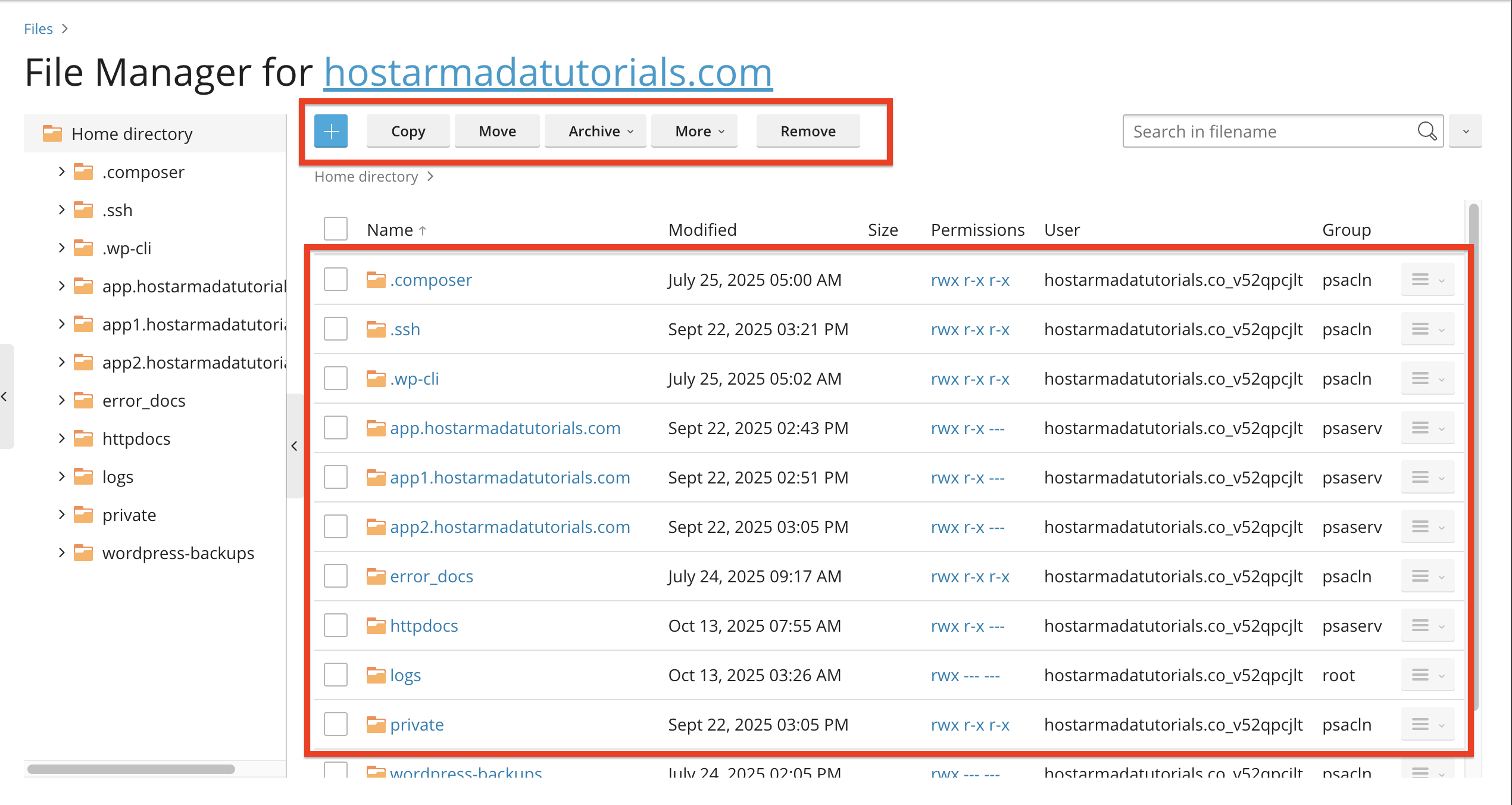This screenshot has width=1512, height=805.
Task: Select httpdocs in the folder tree
Action: (x=136, y=439)
